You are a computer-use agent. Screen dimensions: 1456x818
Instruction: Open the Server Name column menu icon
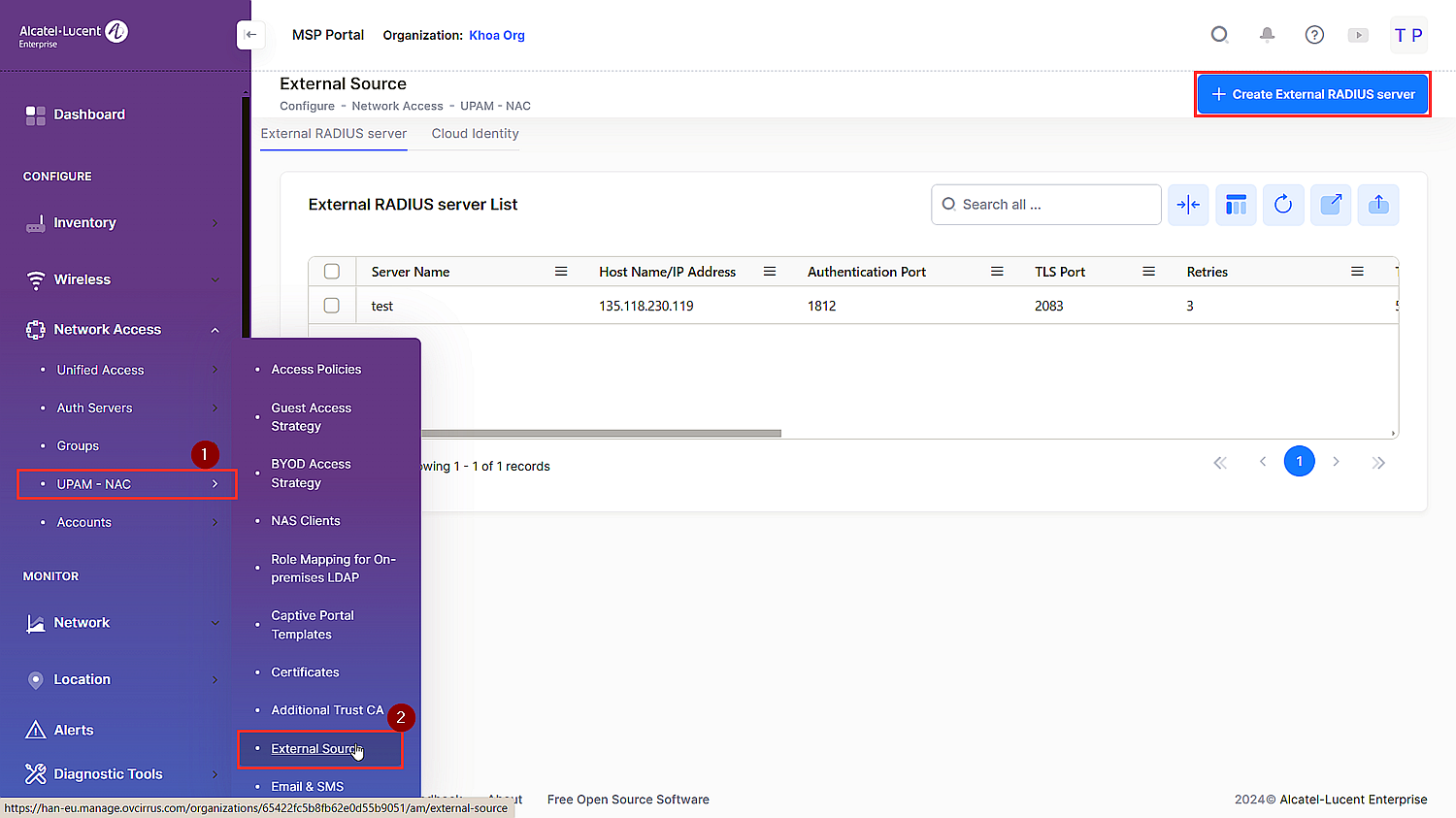click(561, 272)
